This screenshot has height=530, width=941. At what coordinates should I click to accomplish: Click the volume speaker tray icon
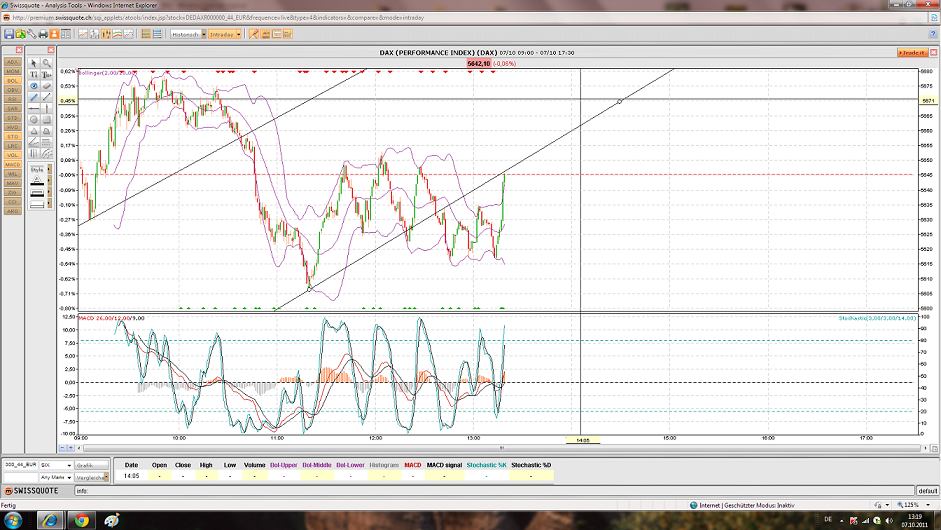888,520
